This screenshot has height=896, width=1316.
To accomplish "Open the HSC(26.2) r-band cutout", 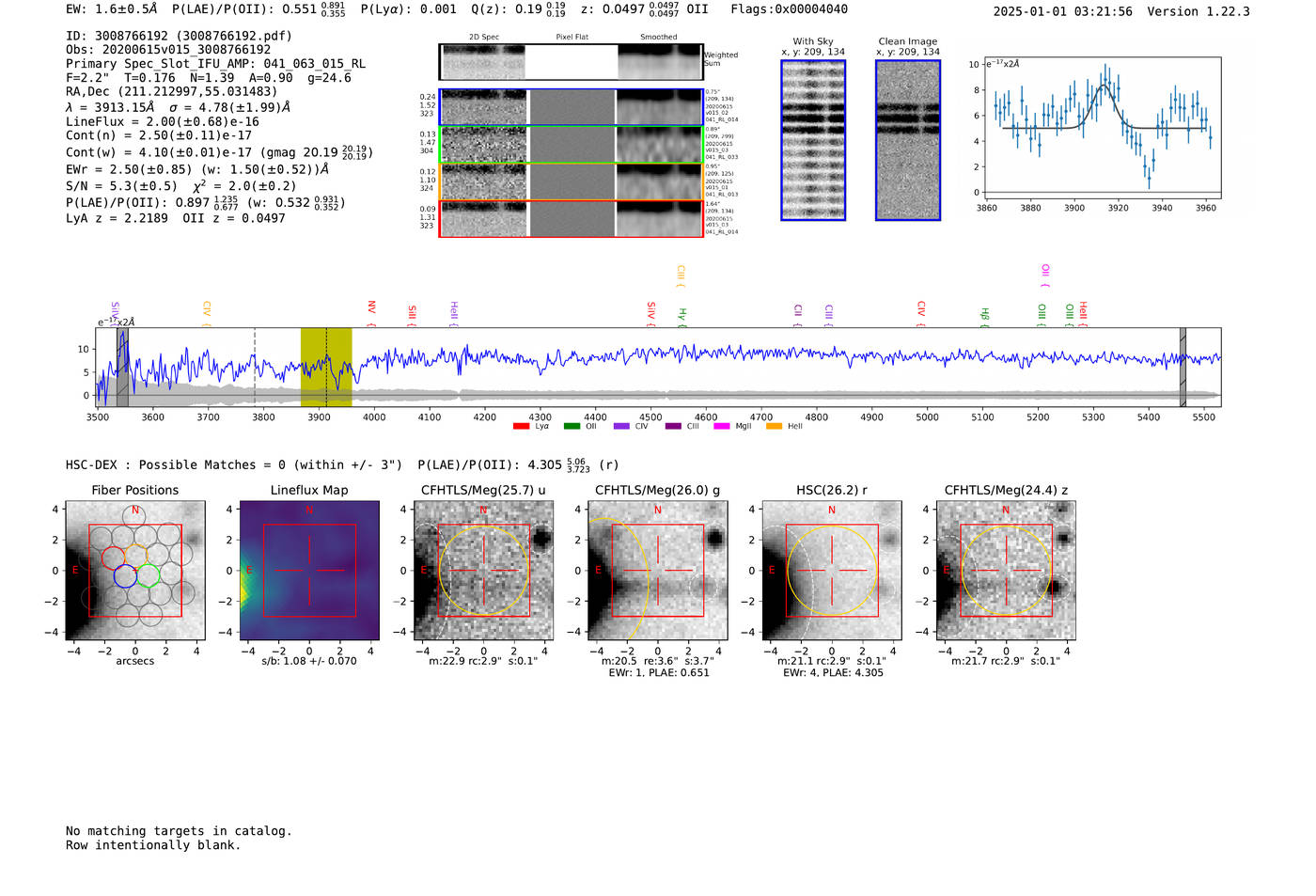I will point(831,571).
